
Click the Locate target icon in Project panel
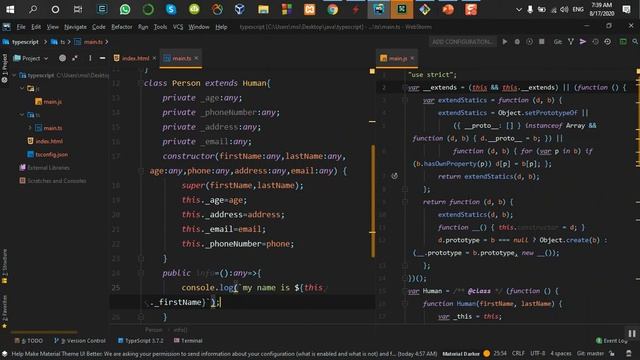coord(62,58)
